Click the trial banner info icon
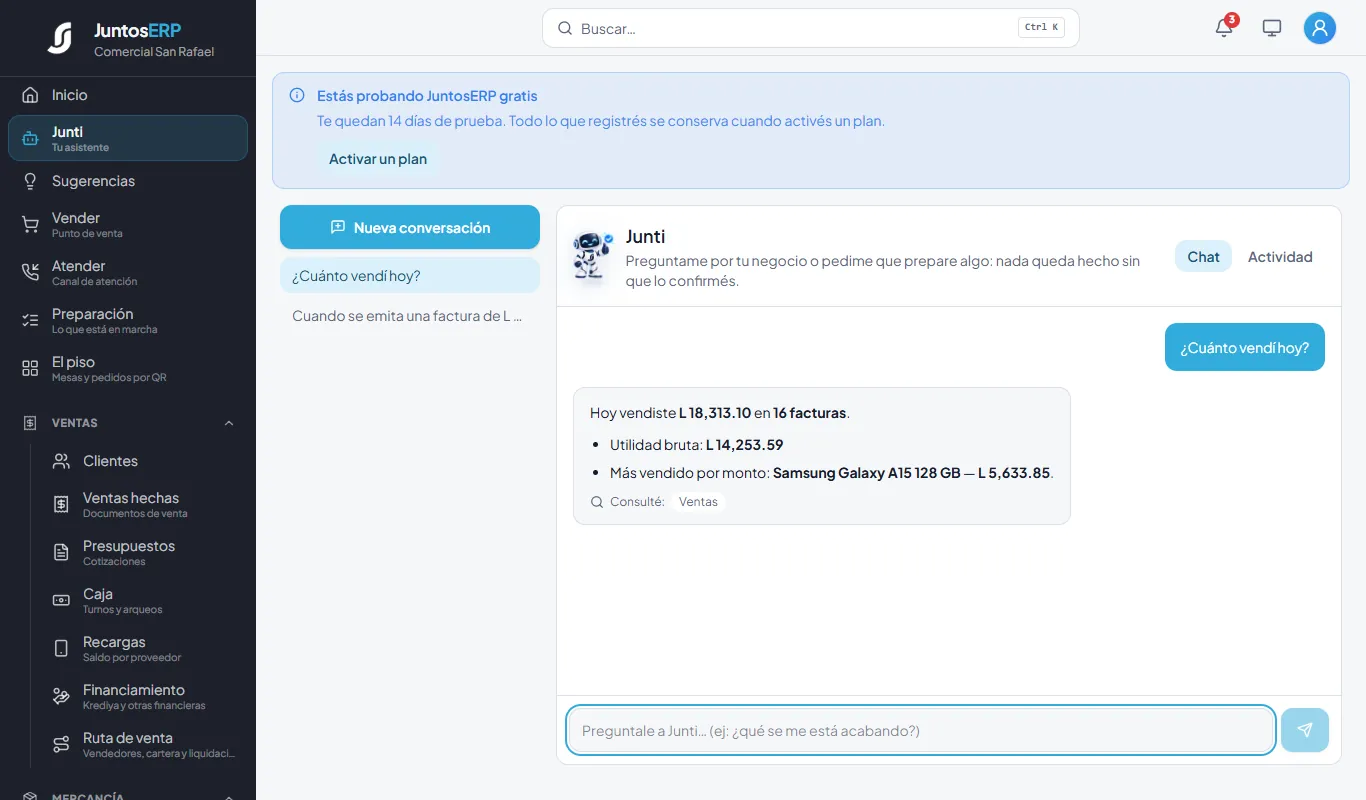The image size is (1366, 800). pos(297,96)
